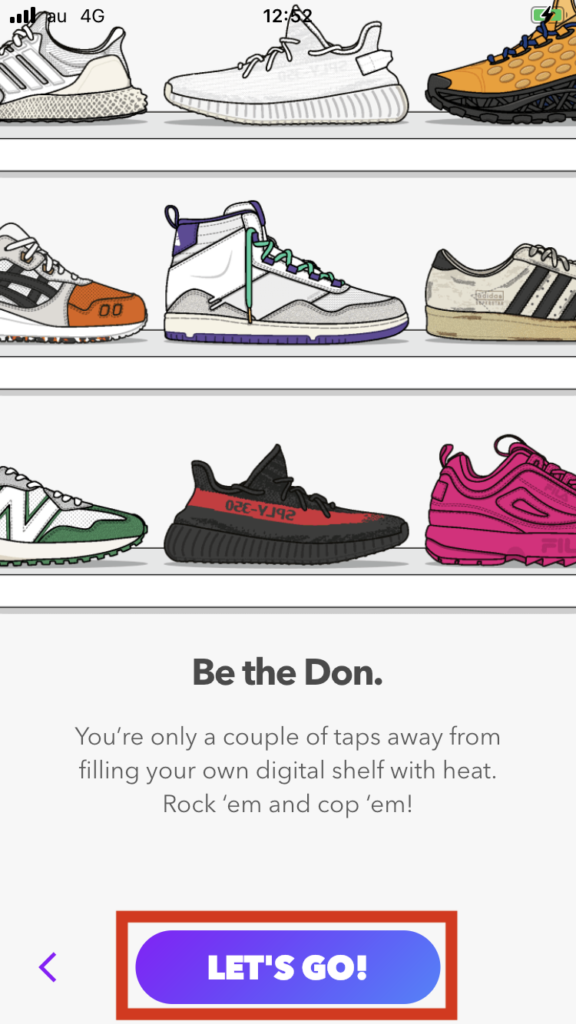Screen dimensions: 576x1024
Task: Tap the cellular signal bars icon
Action: point(23,16)
